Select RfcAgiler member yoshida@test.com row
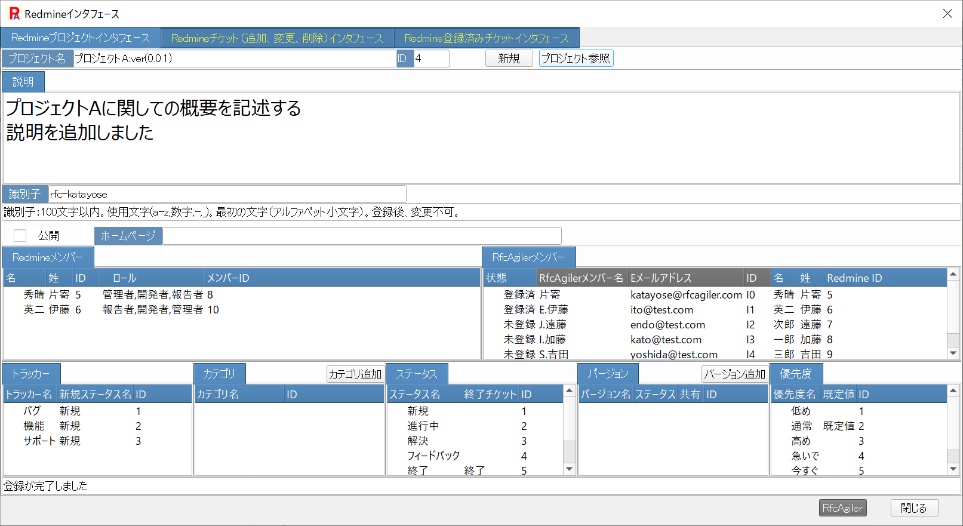 [x=715, y=354]
